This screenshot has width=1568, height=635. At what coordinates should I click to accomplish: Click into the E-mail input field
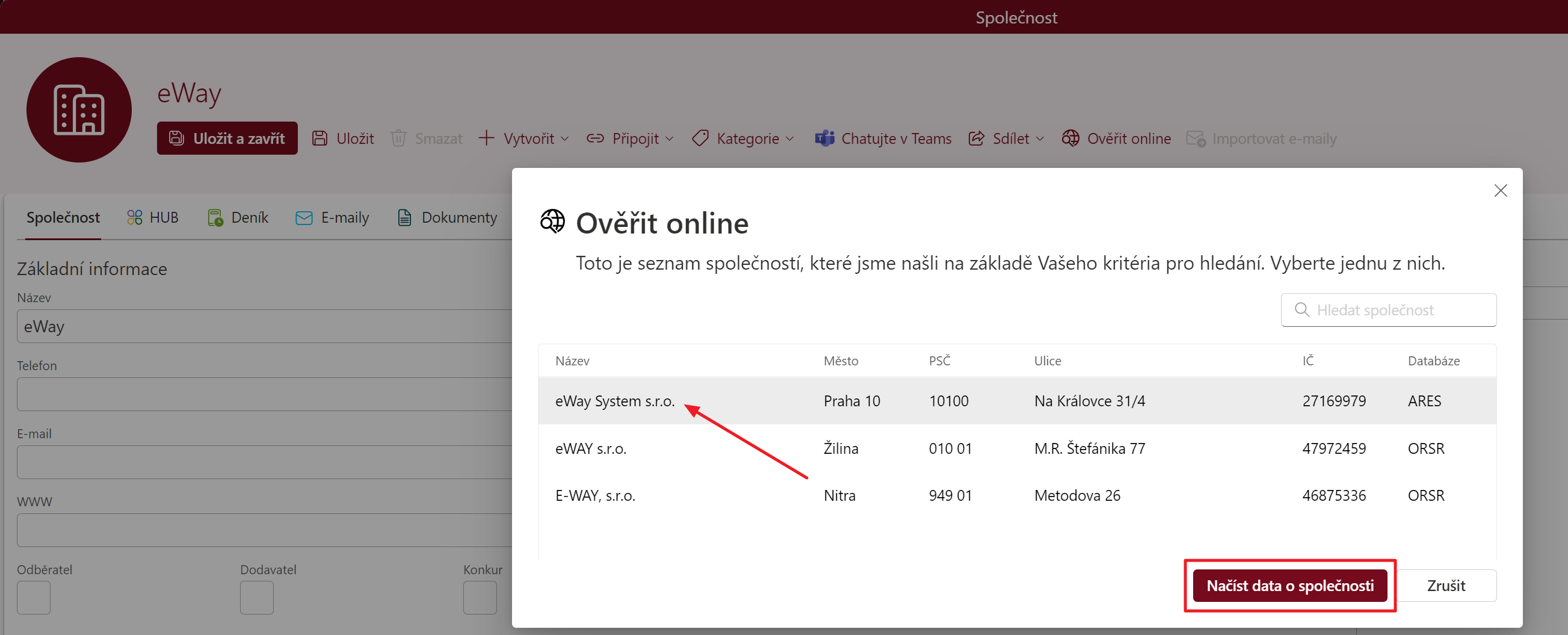pos(264,462)
